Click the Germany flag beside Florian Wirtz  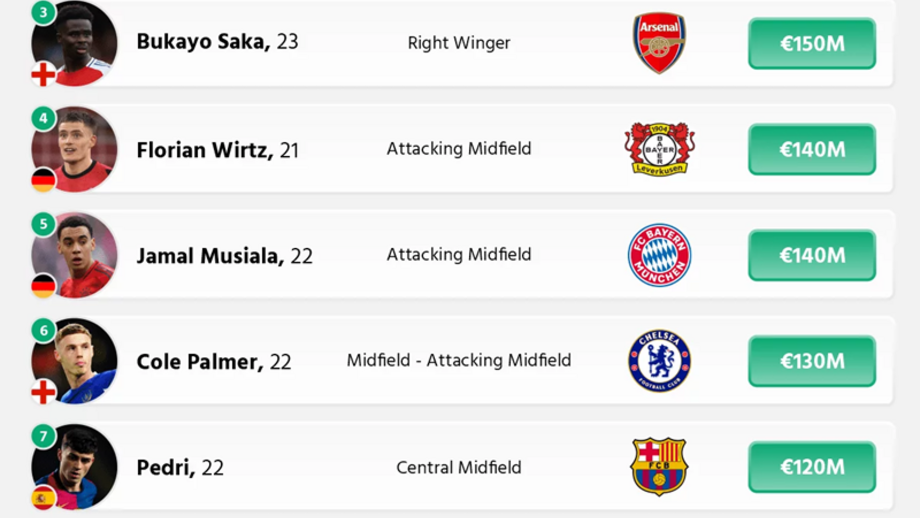pos(43,180)
